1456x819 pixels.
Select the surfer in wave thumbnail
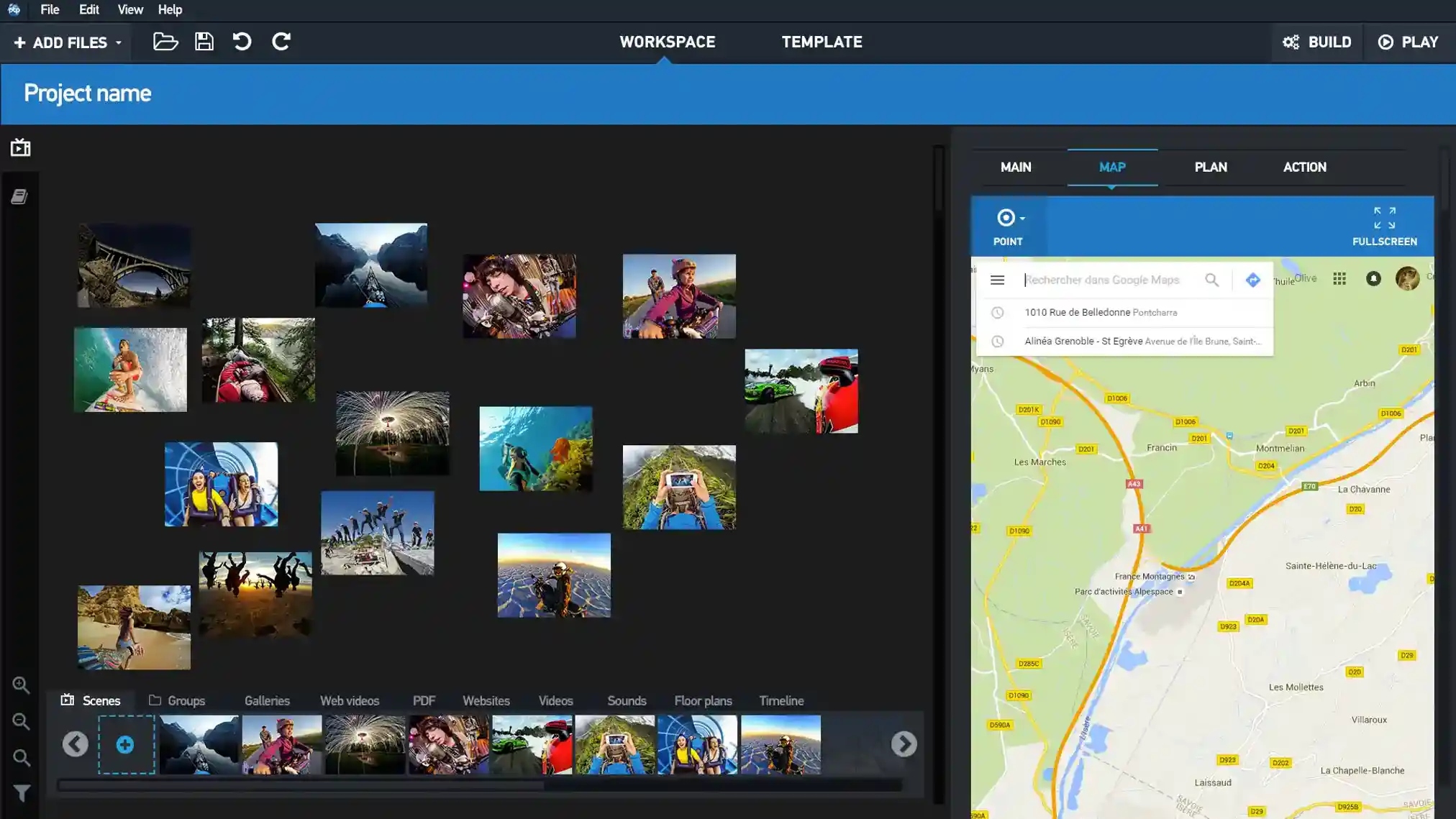pos(130,370)
